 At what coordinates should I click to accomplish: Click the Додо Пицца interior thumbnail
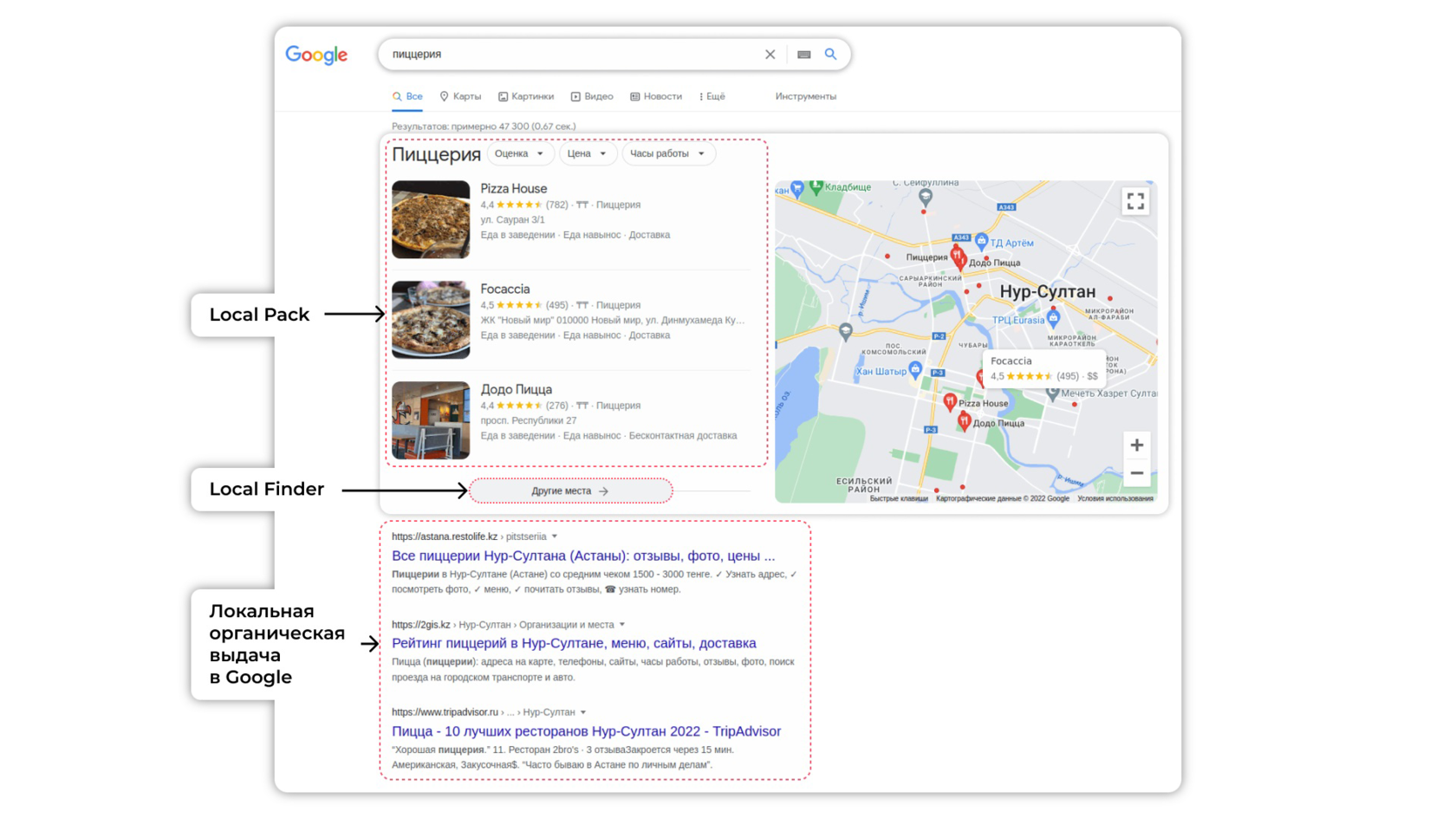(x=431, y=420)
